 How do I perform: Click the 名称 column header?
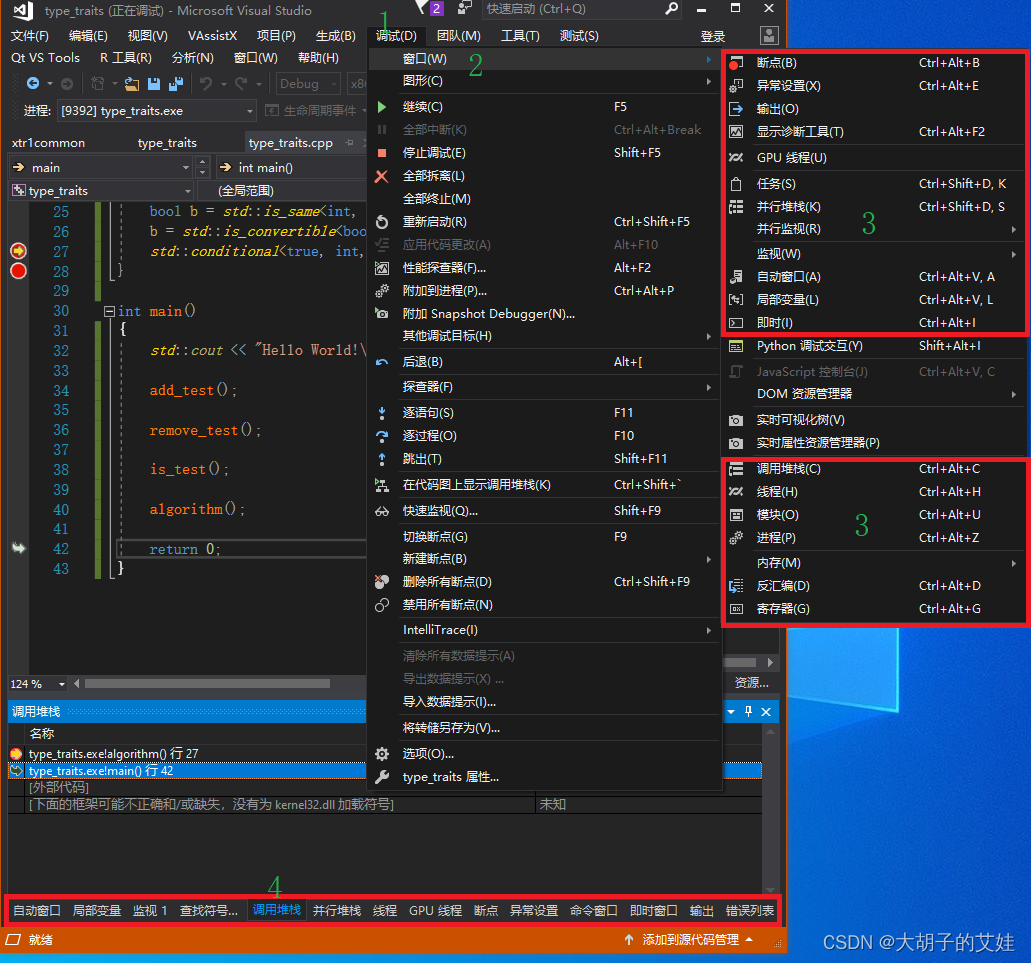[41, 734]
